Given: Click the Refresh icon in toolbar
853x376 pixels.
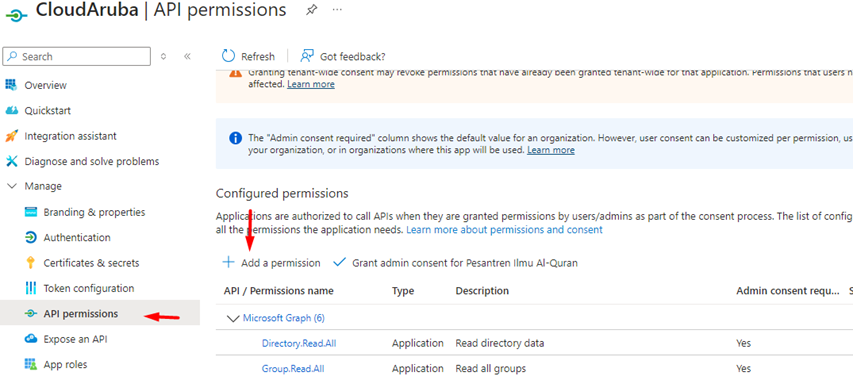Looking at the screenshot, I should click(x=228, y=56).
